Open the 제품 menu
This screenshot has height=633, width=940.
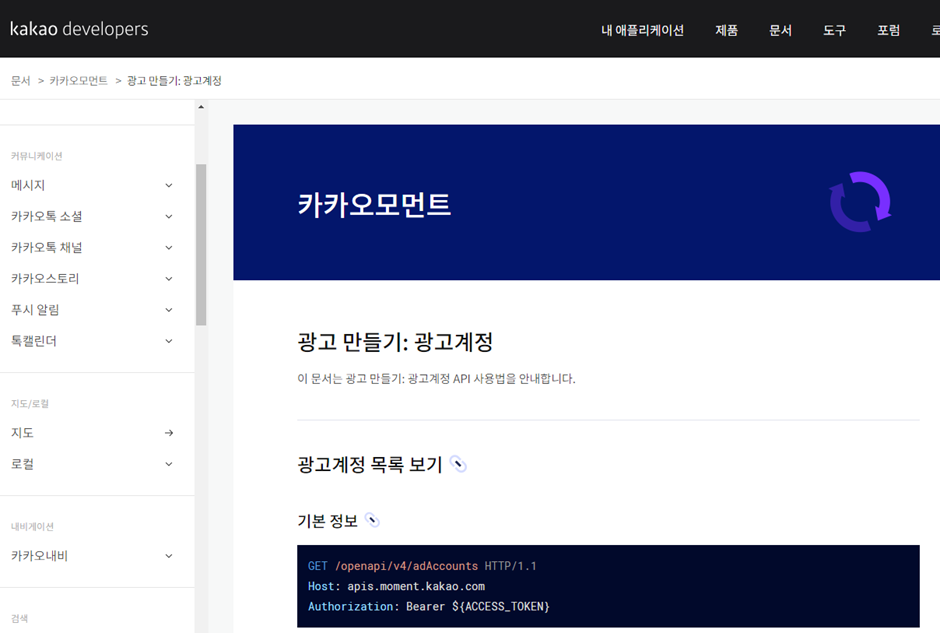727,30
